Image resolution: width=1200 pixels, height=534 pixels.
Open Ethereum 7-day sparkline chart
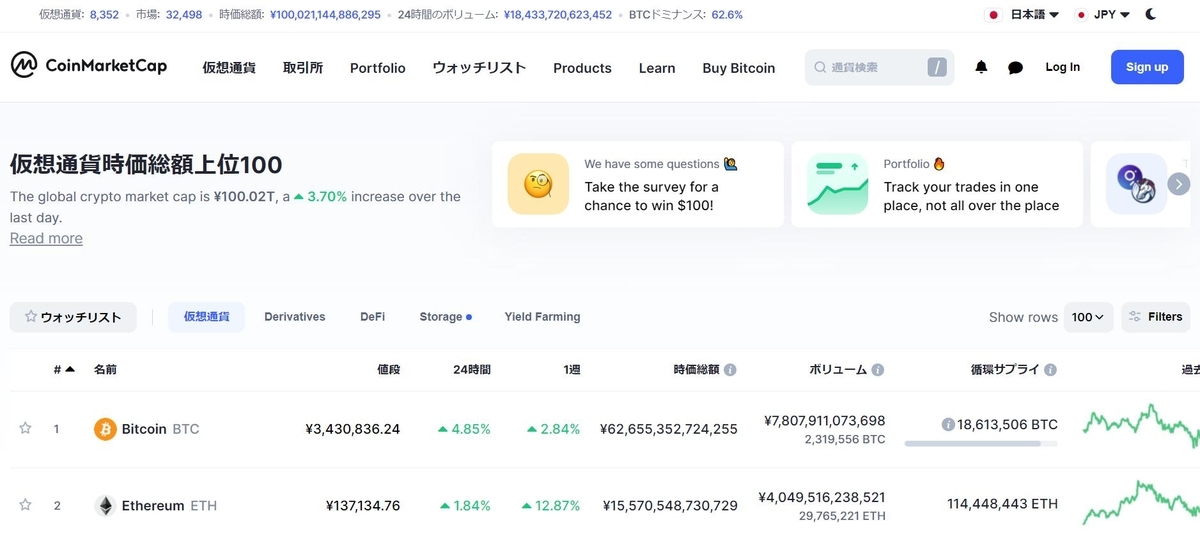click(x=1141, y=504)
